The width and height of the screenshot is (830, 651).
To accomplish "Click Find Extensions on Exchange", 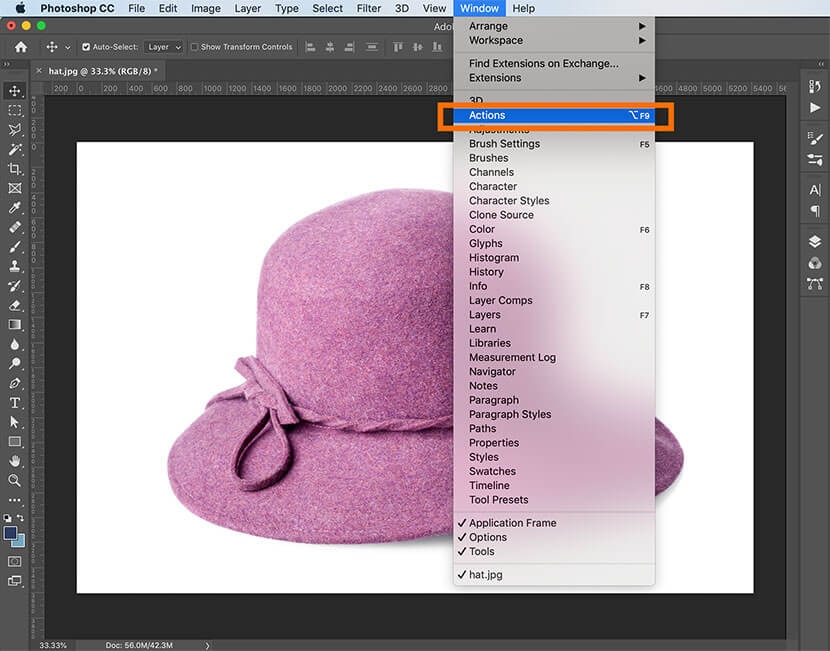I will click(543, 64).
